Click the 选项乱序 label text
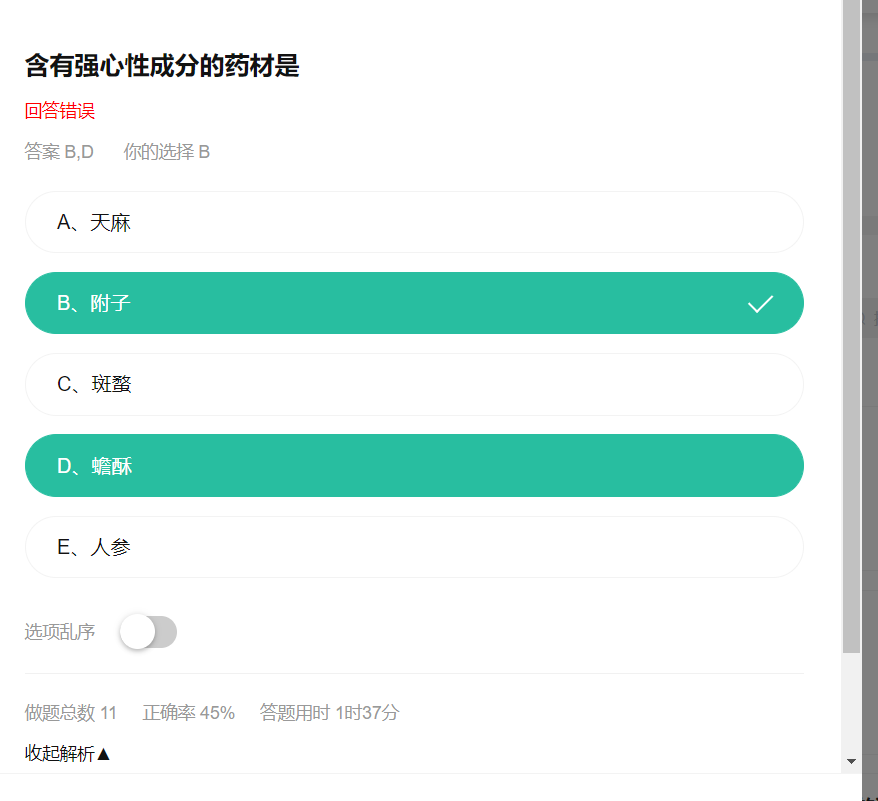Viewport: 878px width, 801px height. [60, 632]
